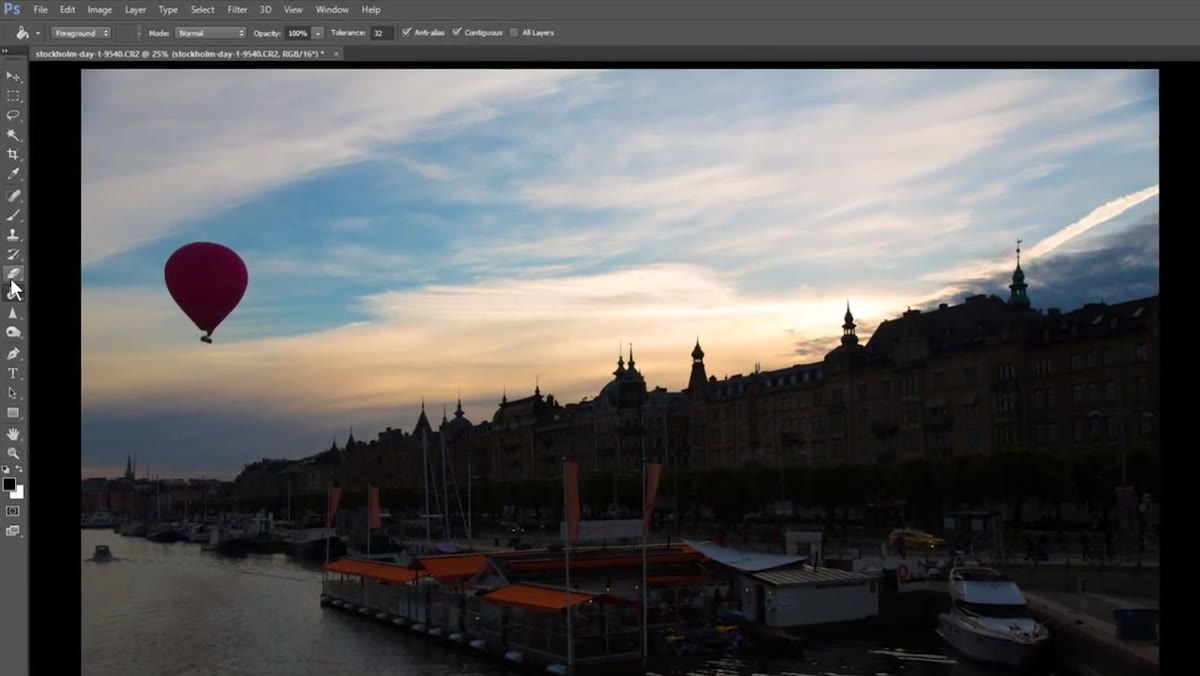This screenshot has width=1200, height=676.
Task: Open the Filter menu
Action: coord(238,9)
